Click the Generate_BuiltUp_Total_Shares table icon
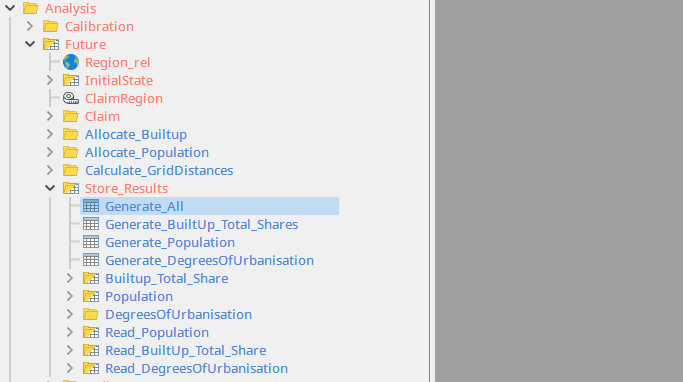 click(91, 224)
